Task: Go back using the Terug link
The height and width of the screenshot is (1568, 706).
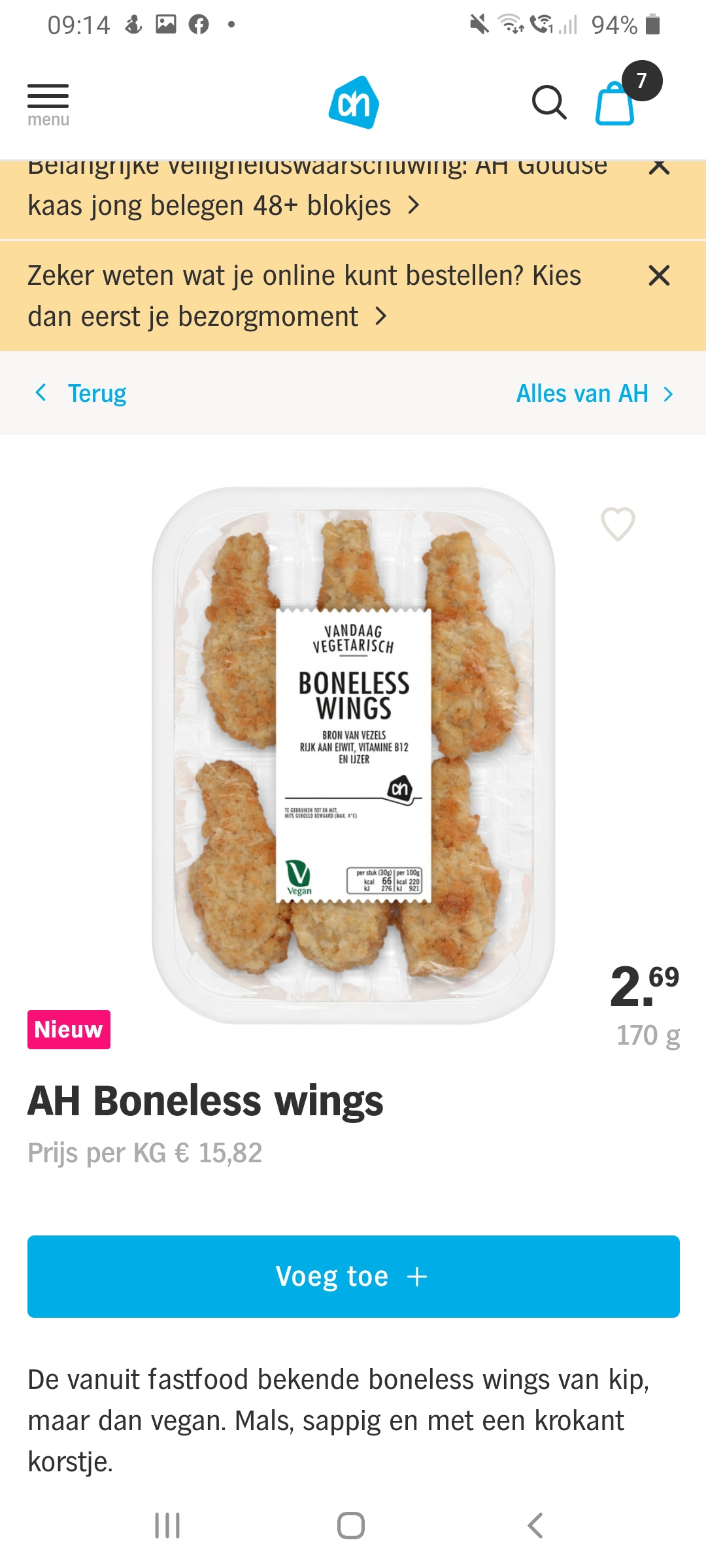Action: (81, 393)
